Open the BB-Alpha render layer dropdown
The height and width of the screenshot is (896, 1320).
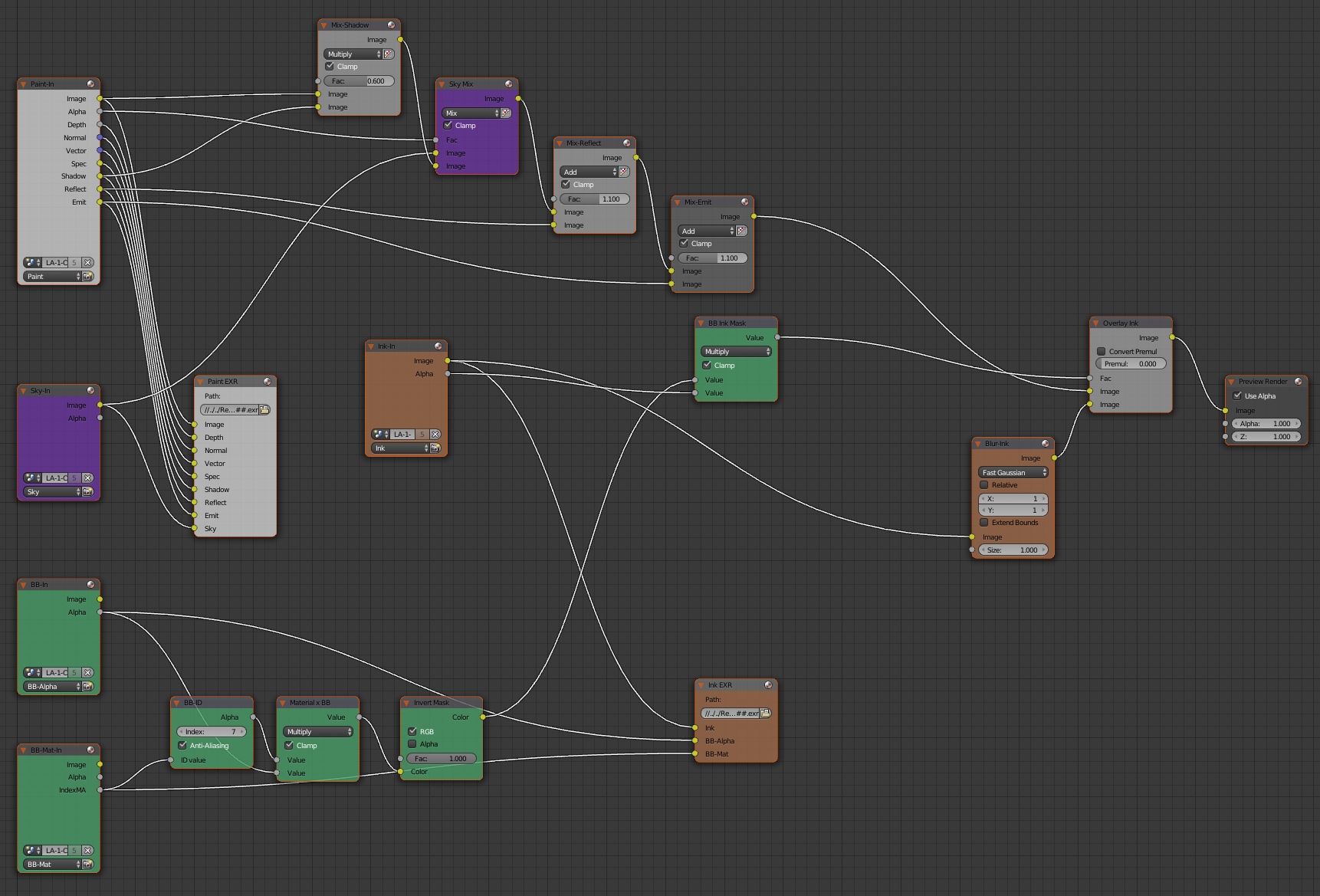click(x=52, y=687)
